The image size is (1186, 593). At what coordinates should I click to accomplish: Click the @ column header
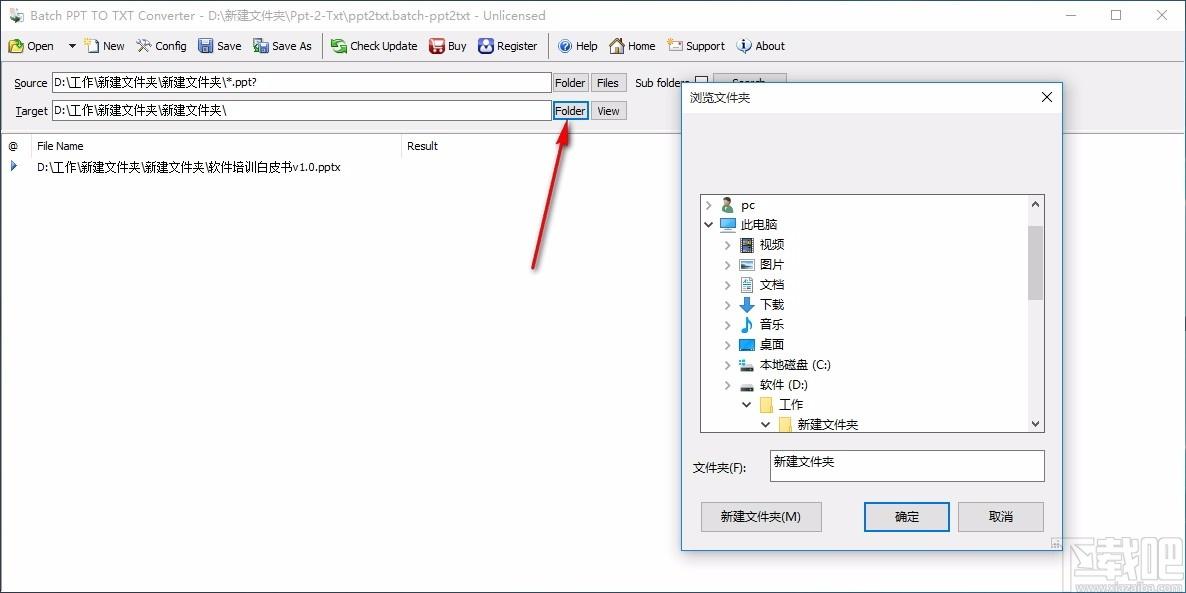[13, 146]
